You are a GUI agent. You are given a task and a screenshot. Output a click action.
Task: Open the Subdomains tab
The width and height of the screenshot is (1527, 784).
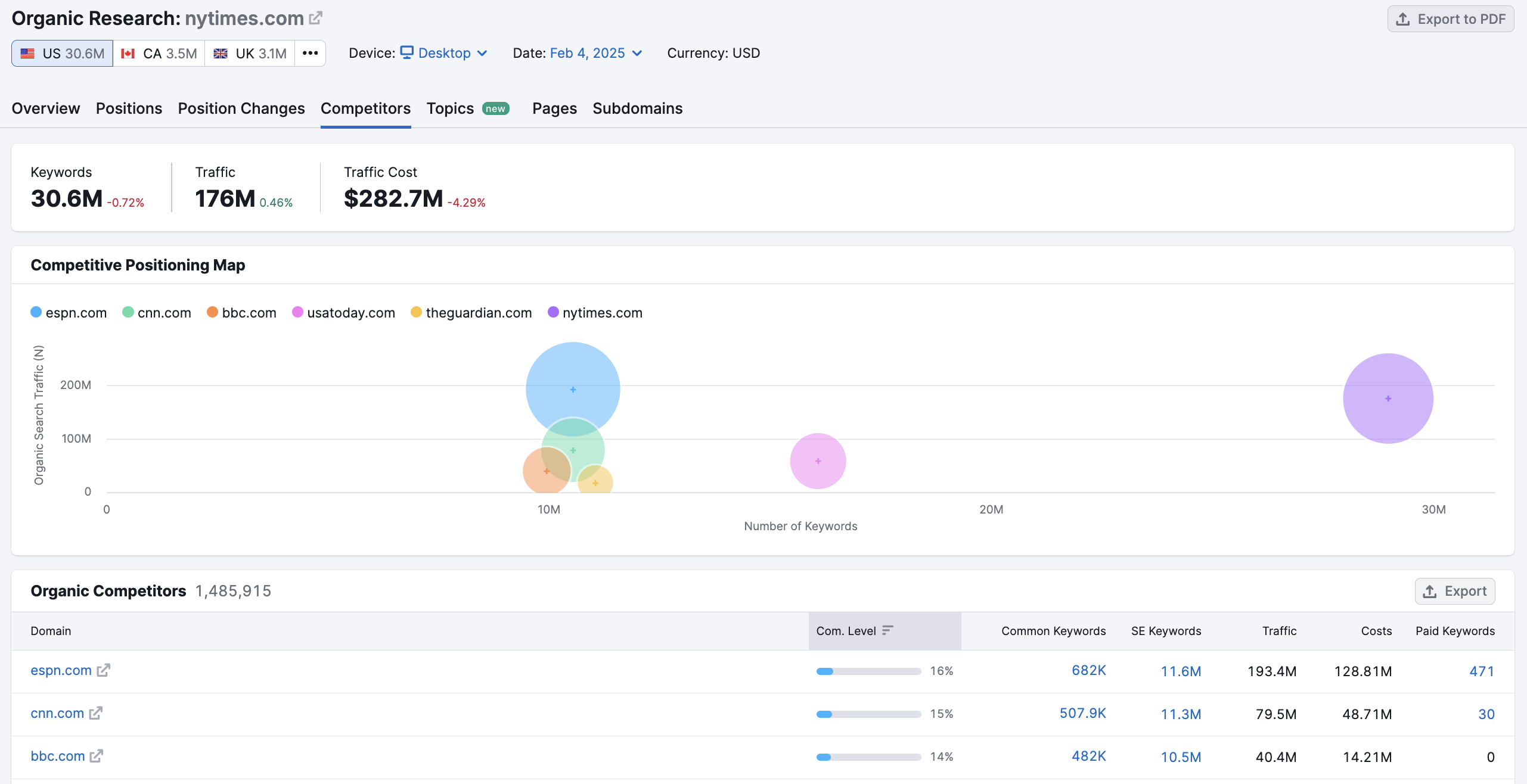637,108
